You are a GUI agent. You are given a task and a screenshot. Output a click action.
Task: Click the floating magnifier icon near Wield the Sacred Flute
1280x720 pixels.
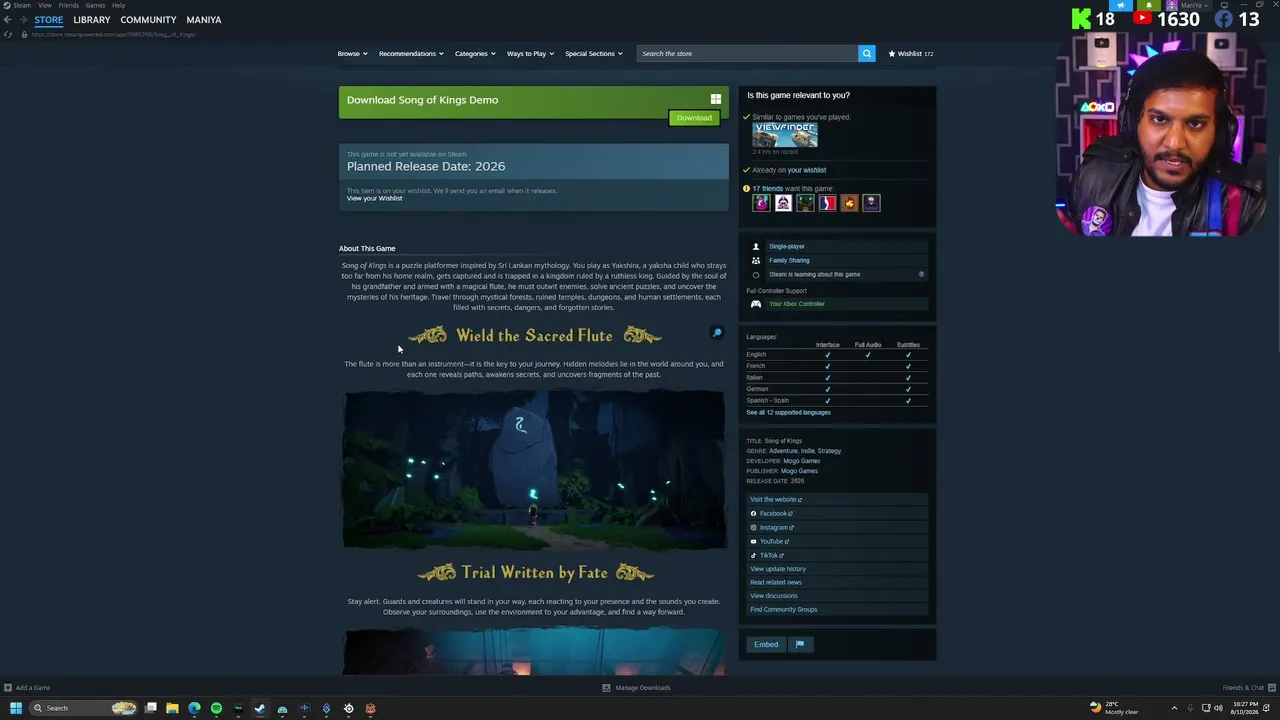717,333
